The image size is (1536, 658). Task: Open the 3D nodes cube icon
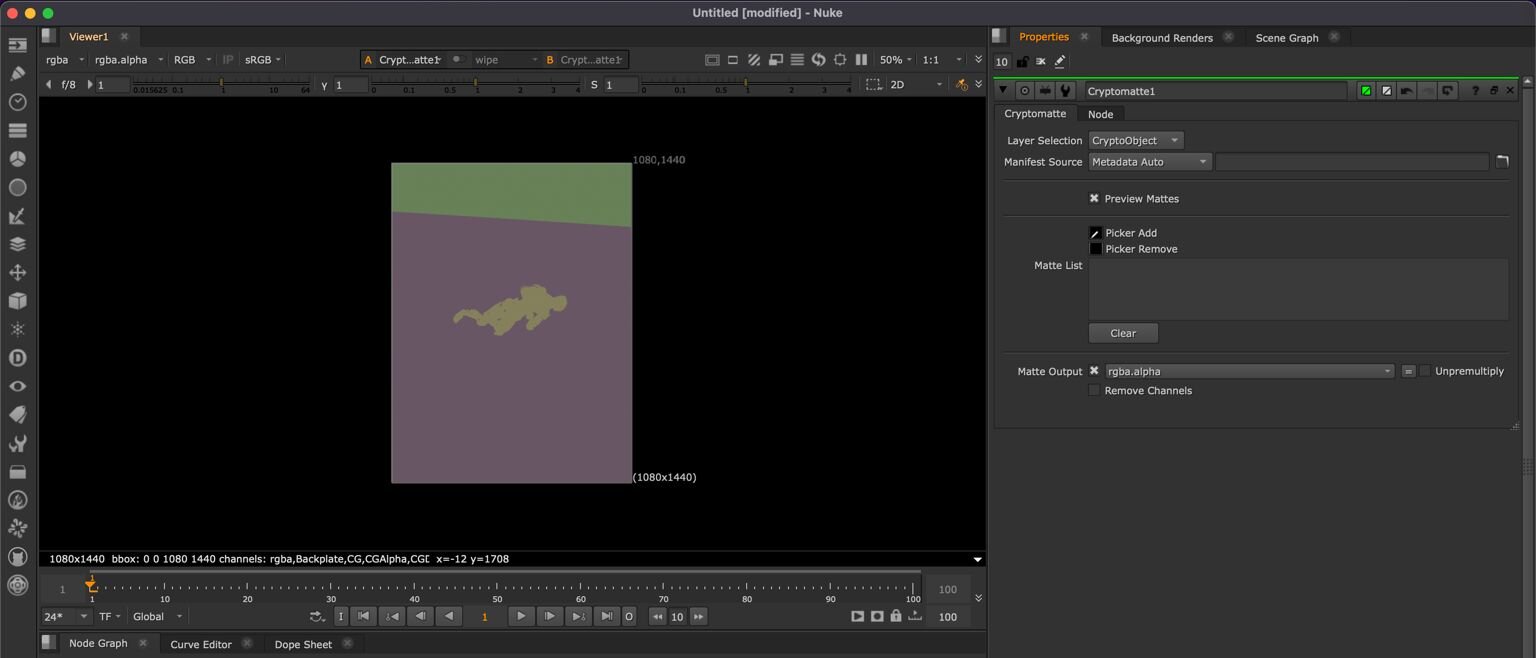tap(17, 301)
